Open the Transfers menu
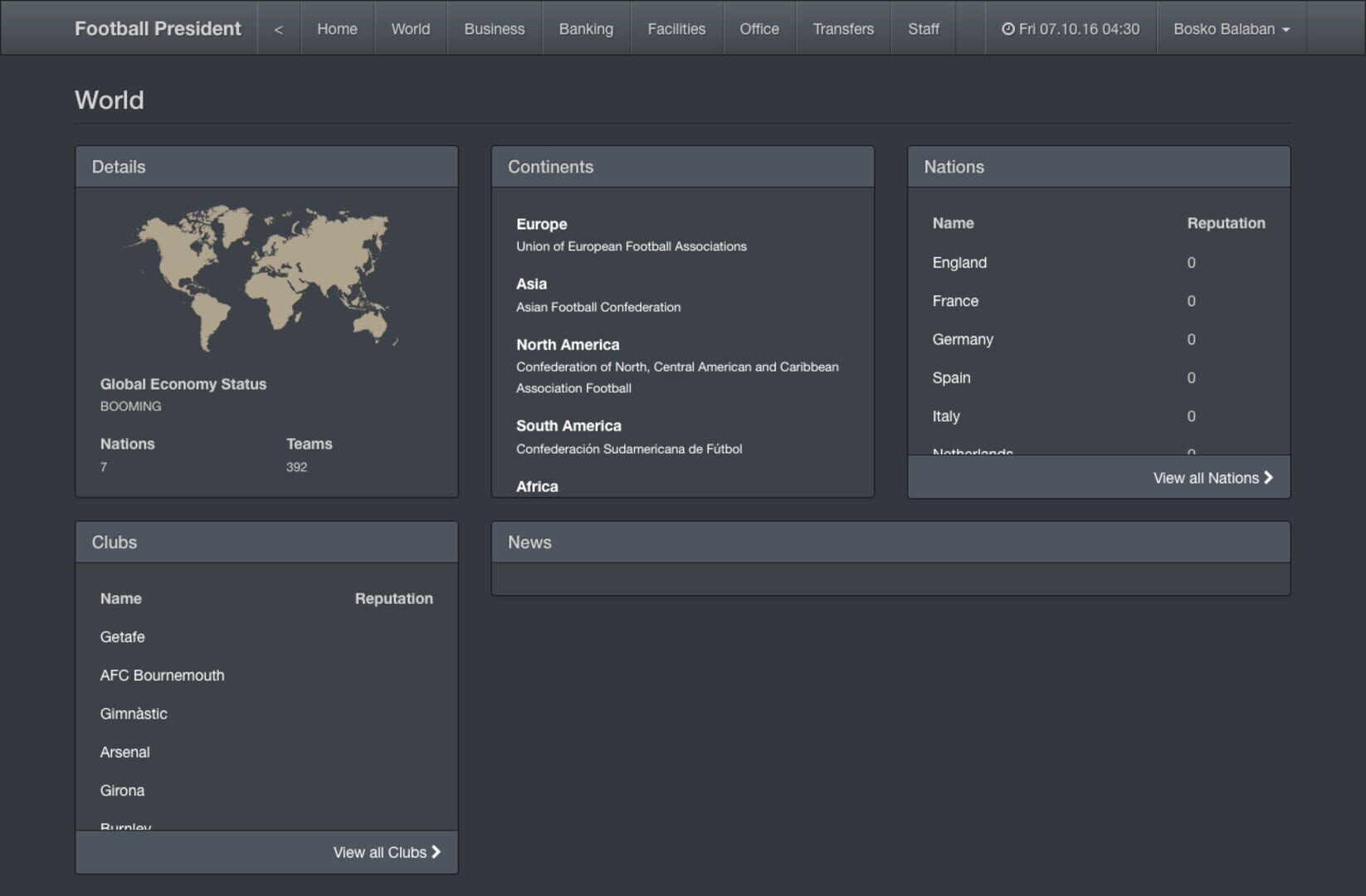 click(x=843, y=29)
